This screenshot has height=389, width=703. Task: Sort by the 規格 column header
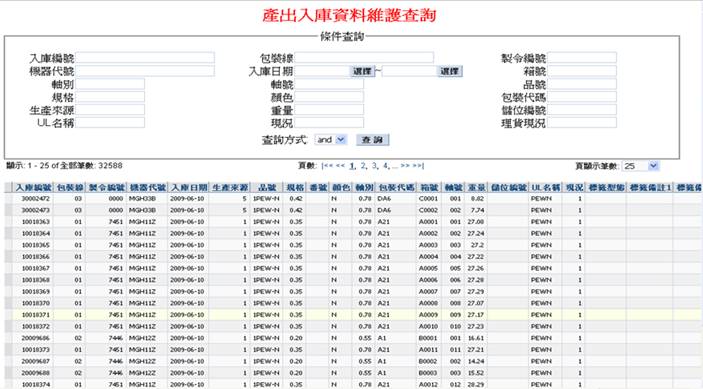pyautogui.click(x=295, y=187)
